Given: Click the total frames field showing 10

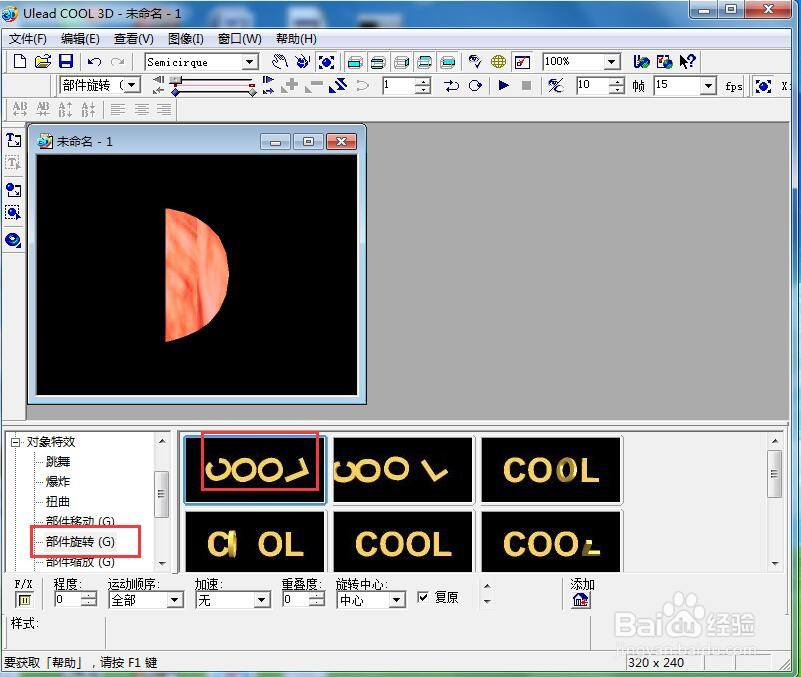Looking at the screenshot, I should [x=593, y=85].
